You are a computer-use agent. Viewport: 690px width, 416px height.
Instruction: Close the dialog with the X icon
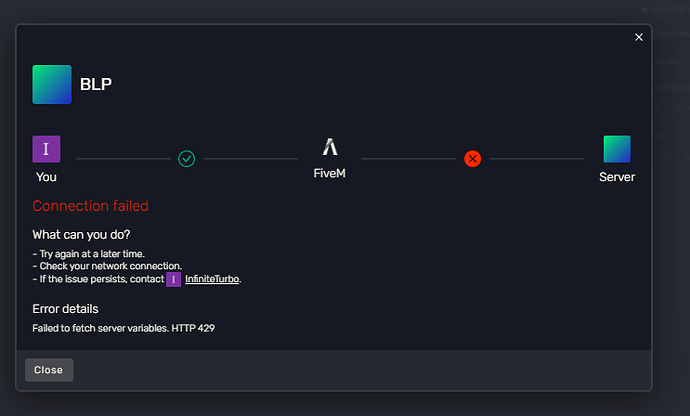point(639,37)
